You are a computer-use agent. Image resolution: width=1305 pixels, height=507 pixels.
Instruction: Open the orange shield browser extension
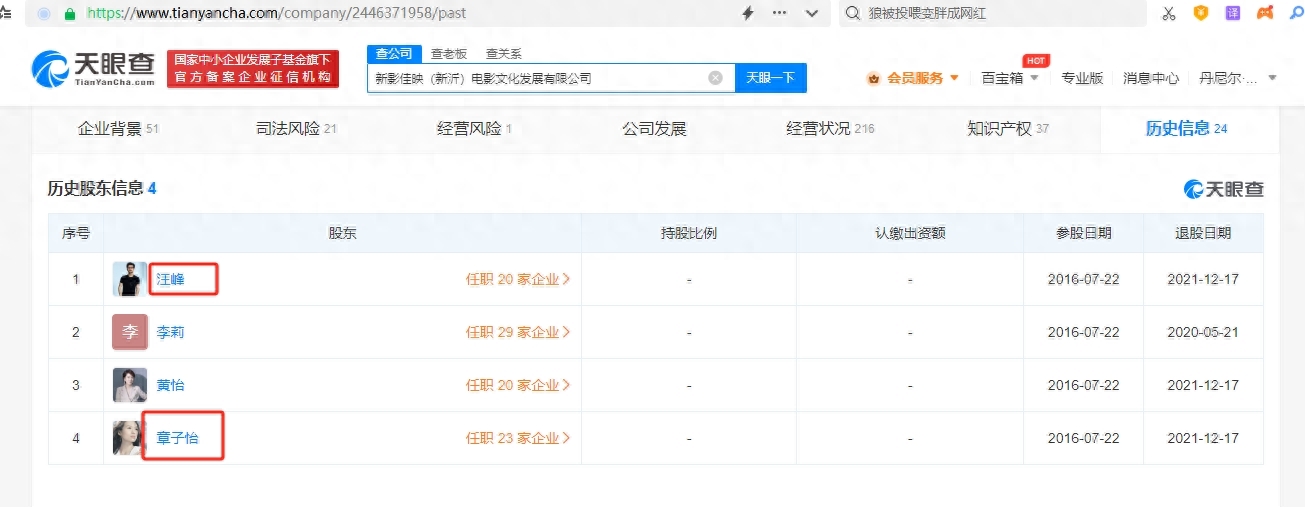pos(1201,13)
